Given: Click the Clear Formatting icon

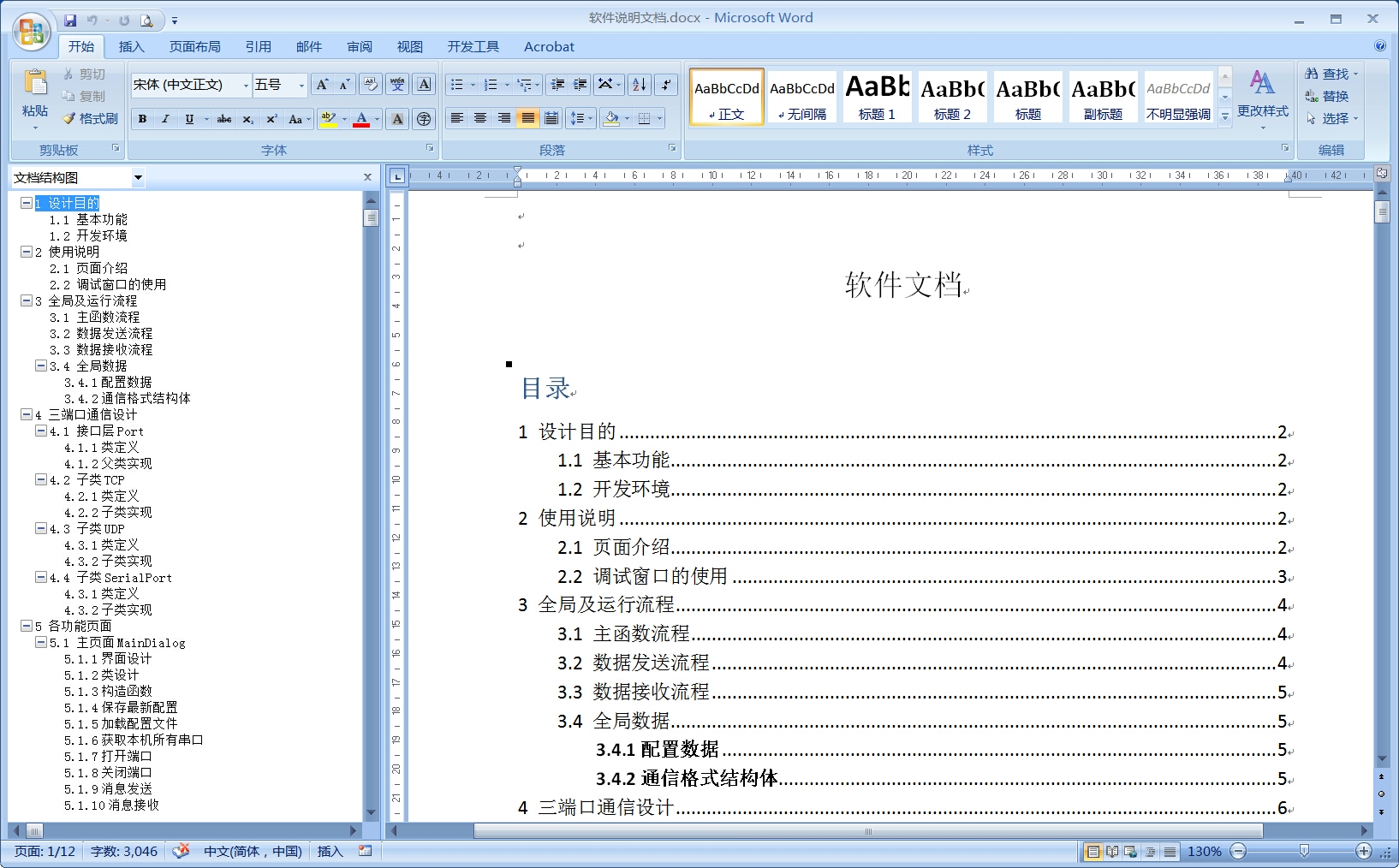Looking at the screenshot, I should [x=370, y=84].
